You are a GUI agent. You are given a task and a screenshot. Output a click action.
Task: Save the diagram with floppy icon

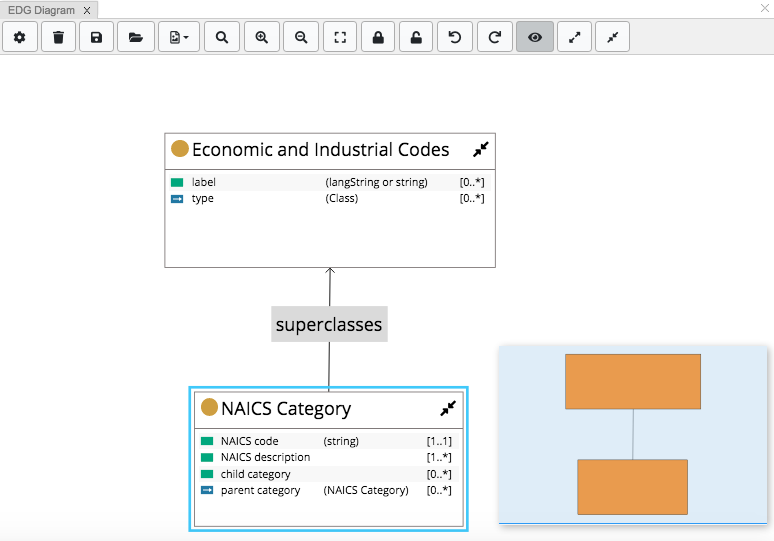tap(96, 37)
